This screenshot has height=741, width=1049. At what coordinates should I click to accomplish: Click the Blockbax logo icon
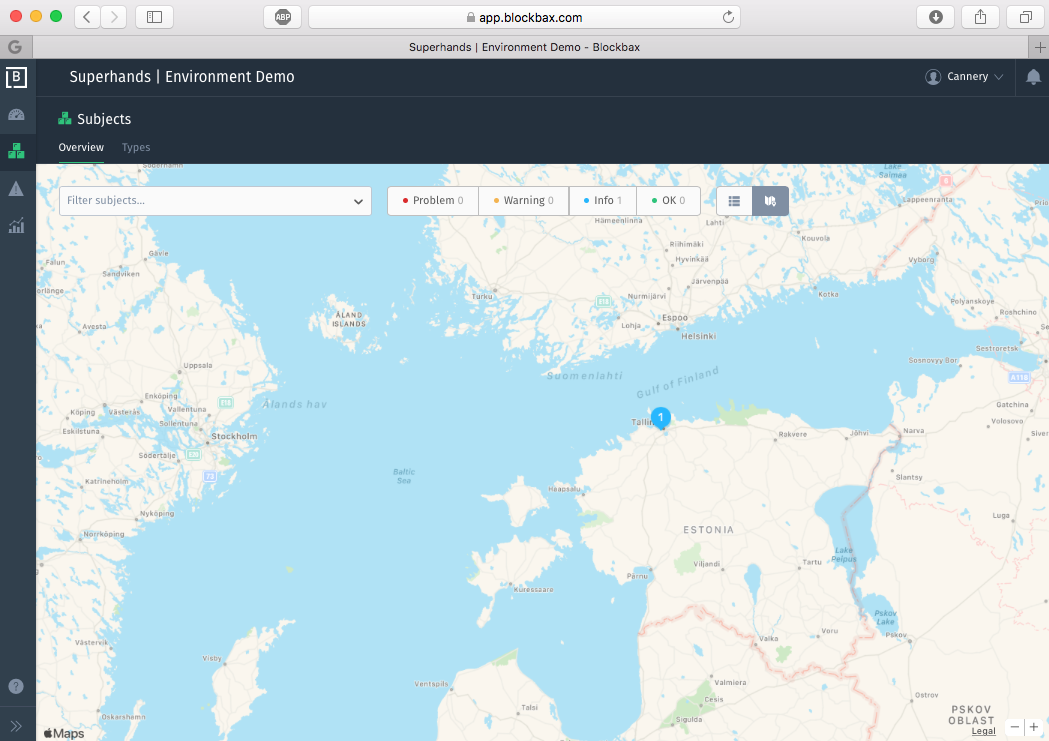tap(16, 78)
